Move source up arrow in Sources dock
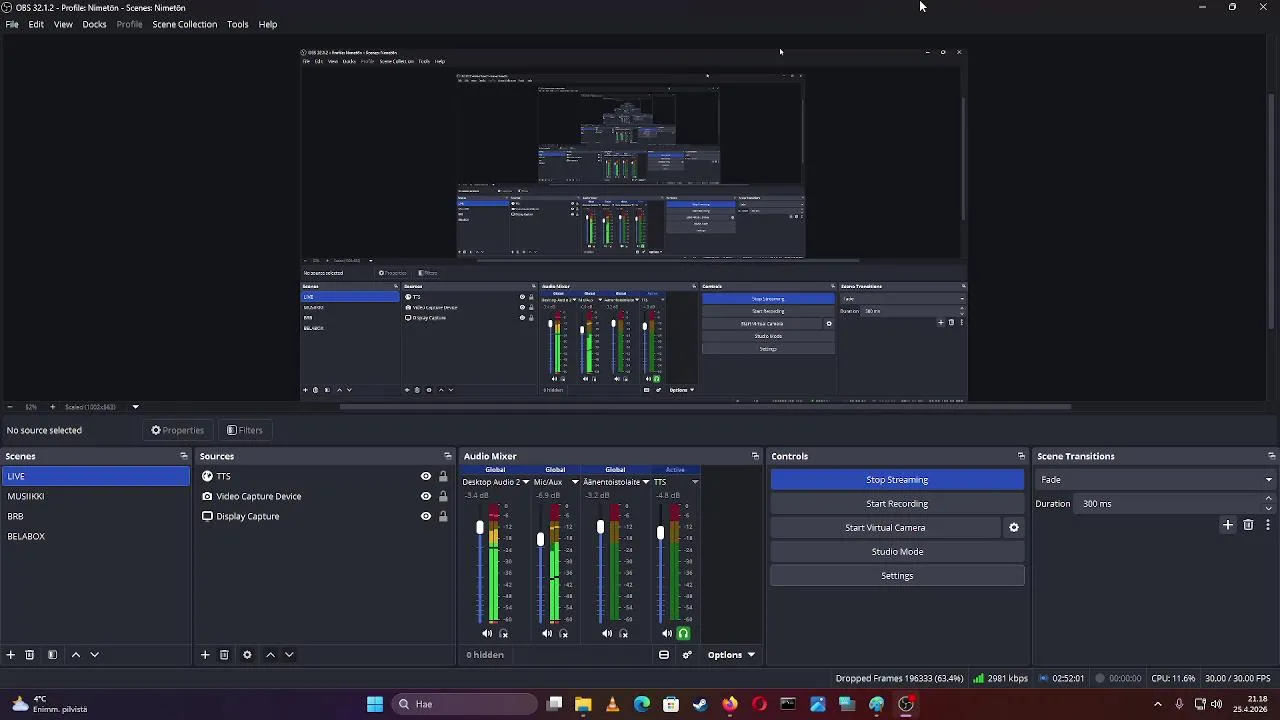 (x=270, y=655)
